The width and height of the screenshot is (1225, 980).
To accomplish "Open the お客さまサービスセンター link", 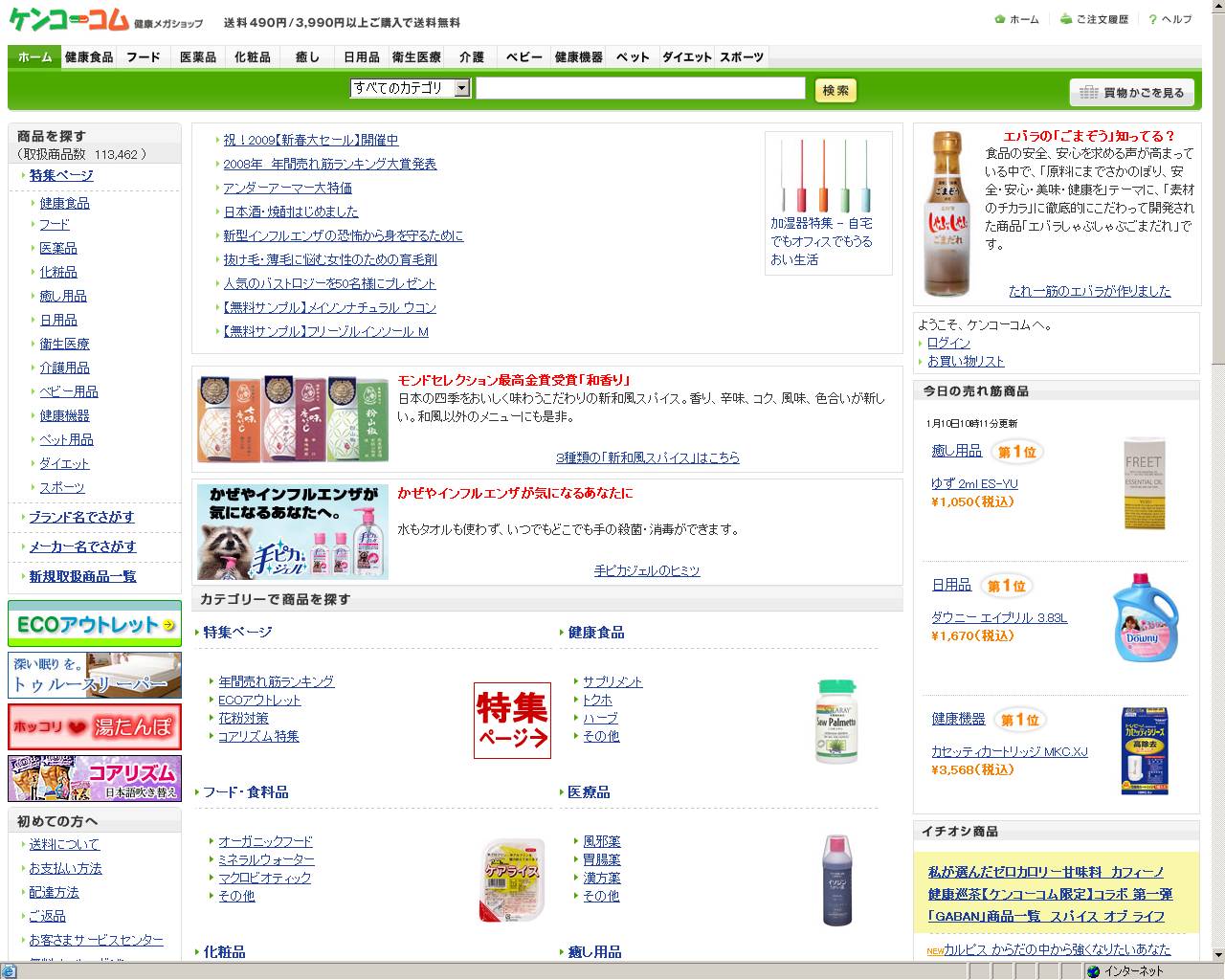I will (96, 940).
